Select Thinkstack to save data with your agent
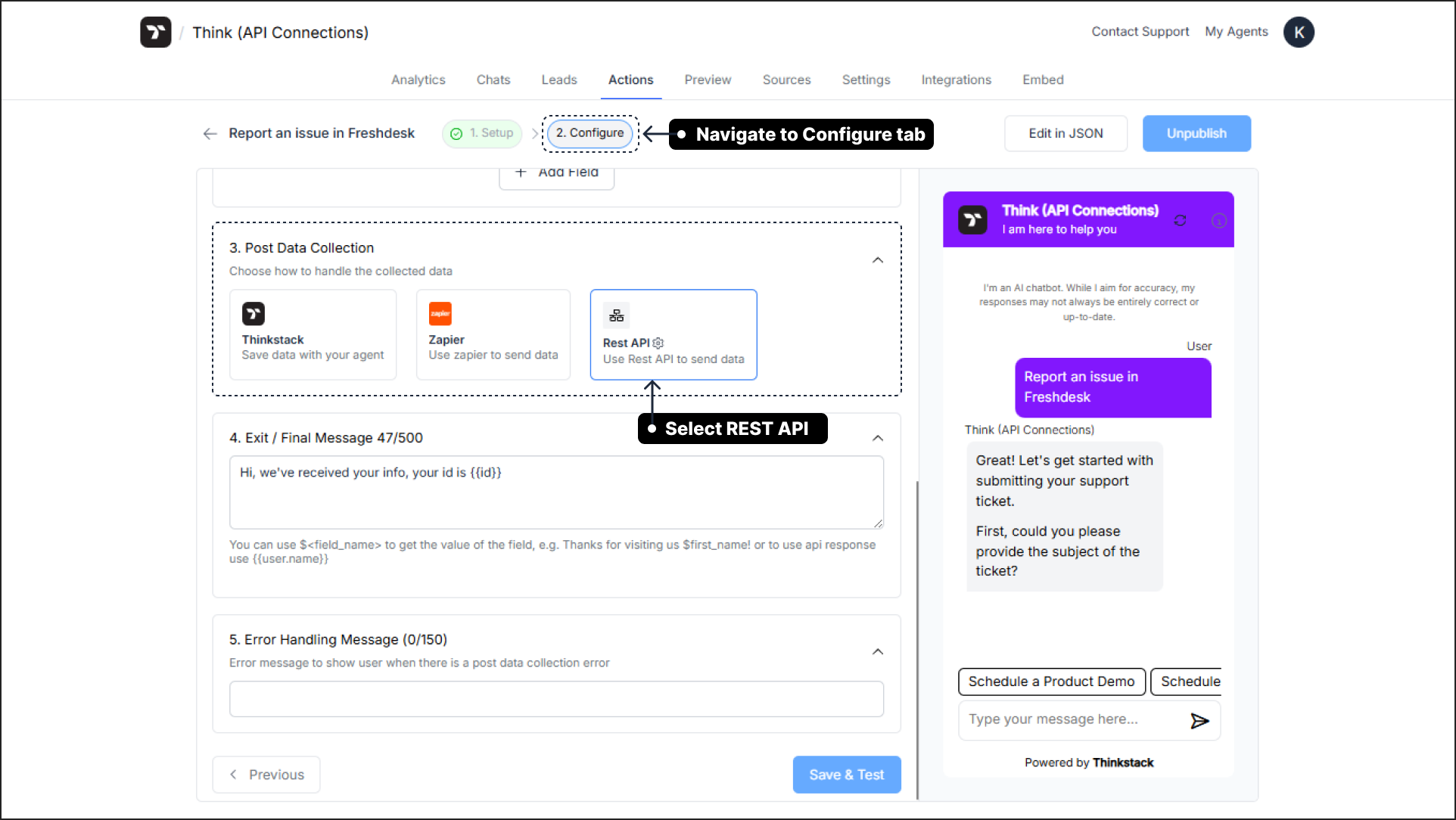The image size is (1456, 820). tap(313, 334)
